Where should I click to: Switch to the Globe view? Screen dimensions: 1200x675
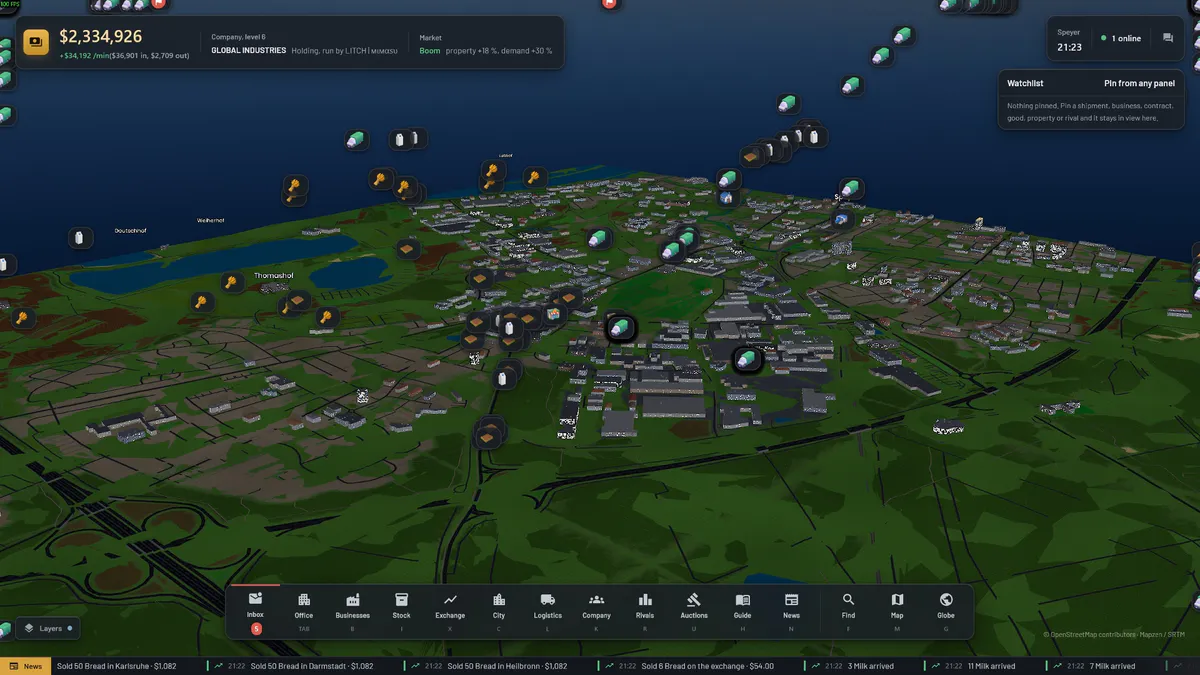(946, 611)
